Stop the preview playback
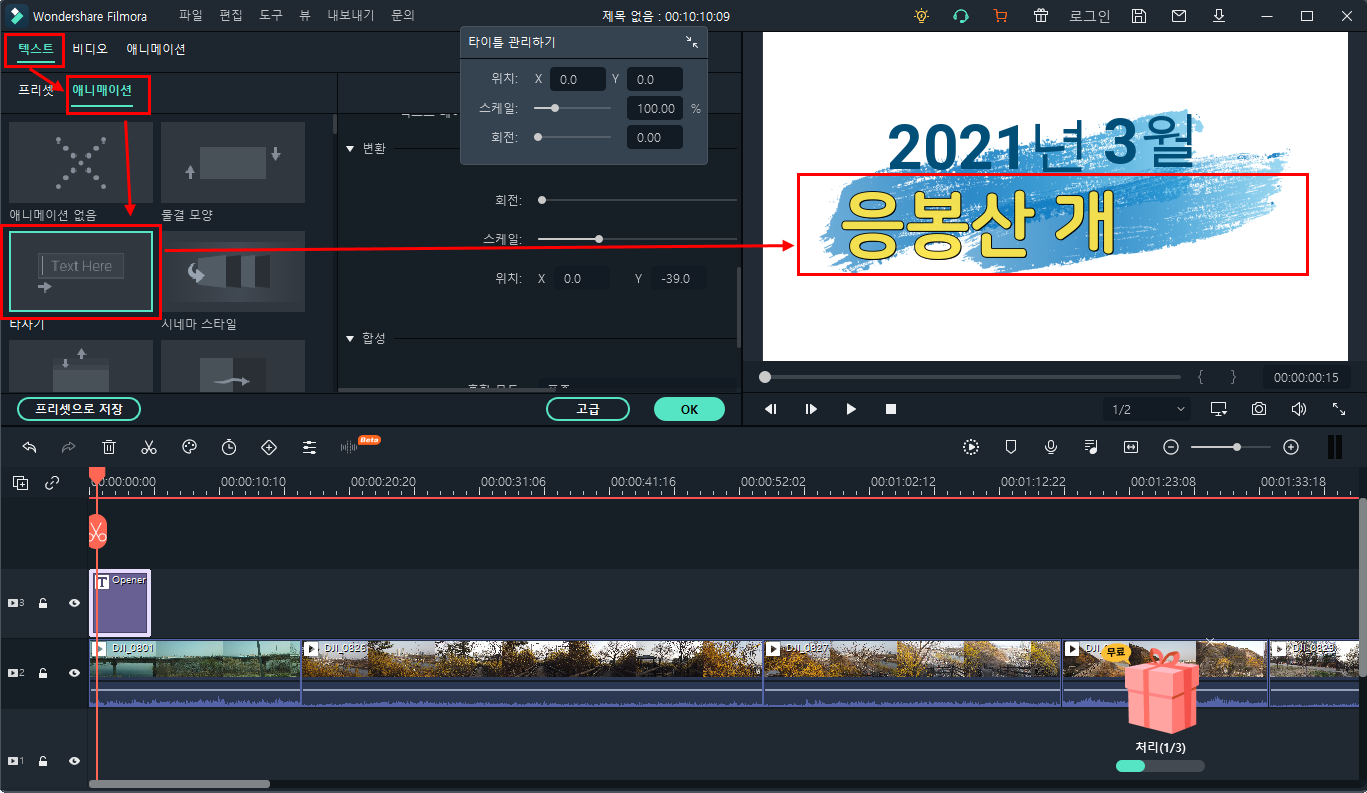The image size is (1367, 793). click(891, 409)
